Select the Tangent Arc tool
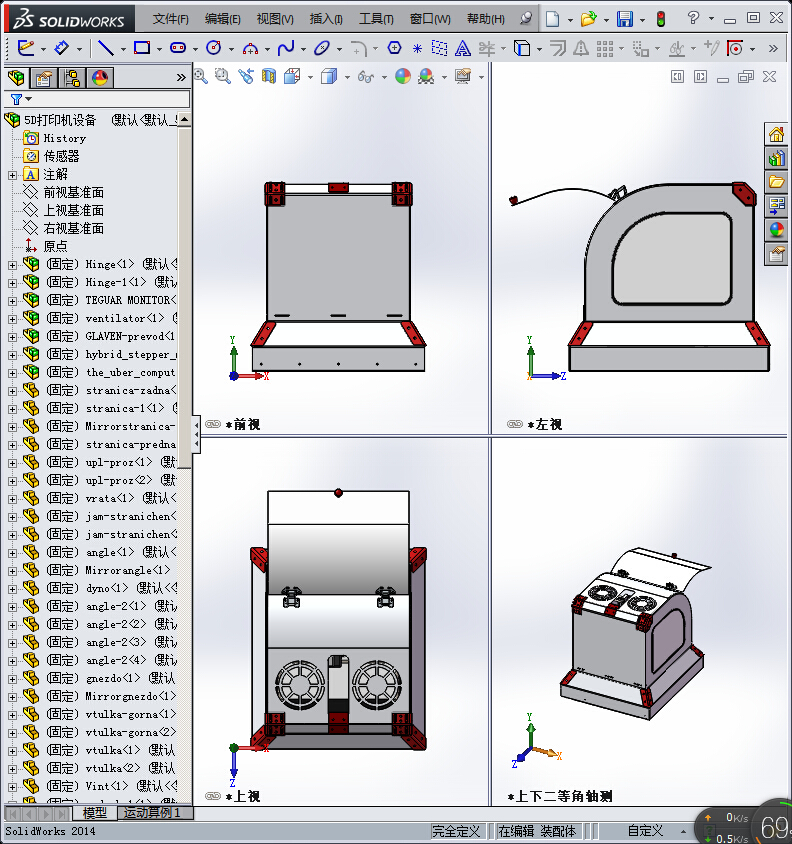Screen dimensions: 792x844 point(250,49)
